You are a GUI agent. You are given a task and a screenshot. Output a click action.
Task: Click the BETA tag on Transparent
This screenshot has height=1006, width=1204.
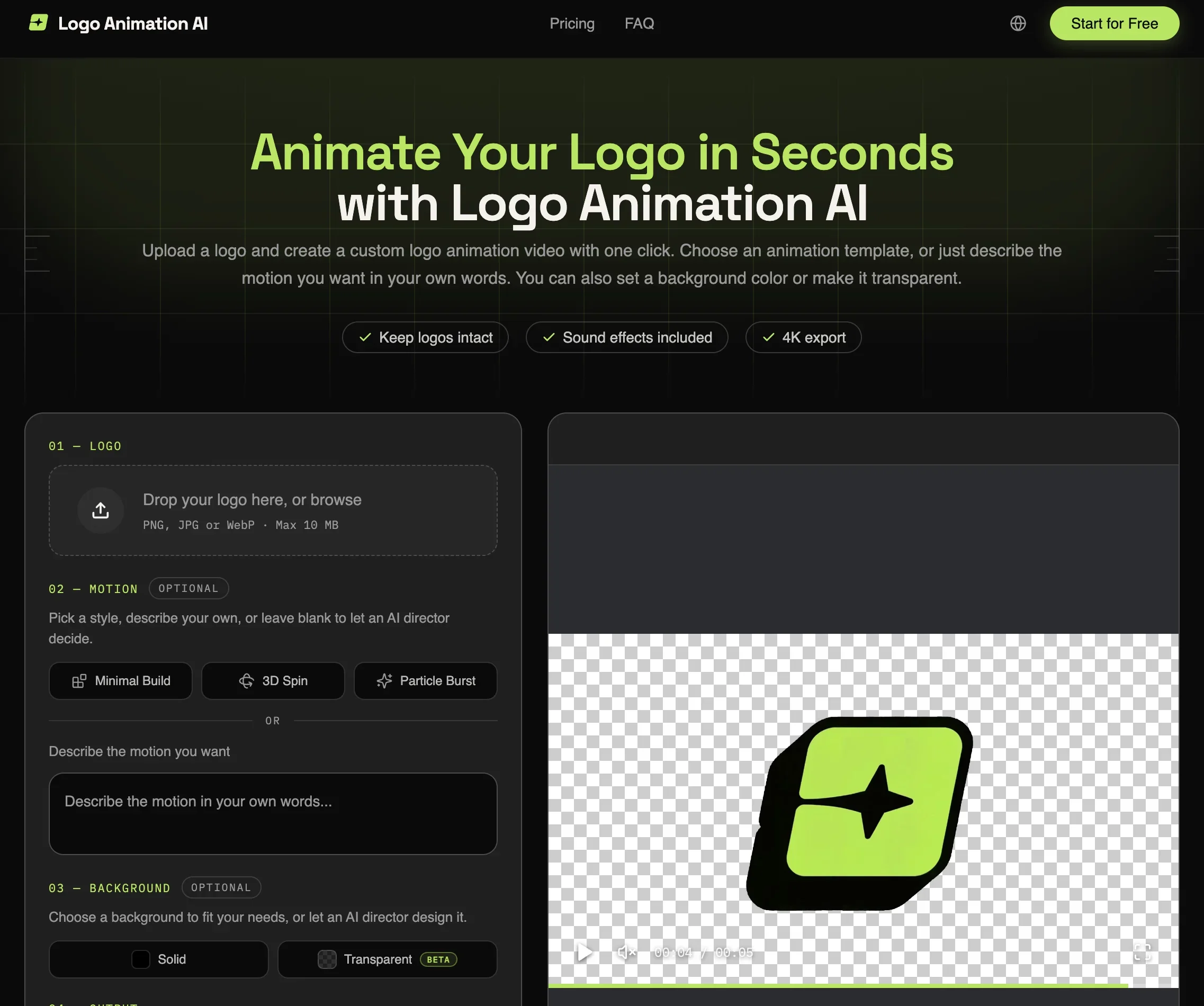coord(438,959)
